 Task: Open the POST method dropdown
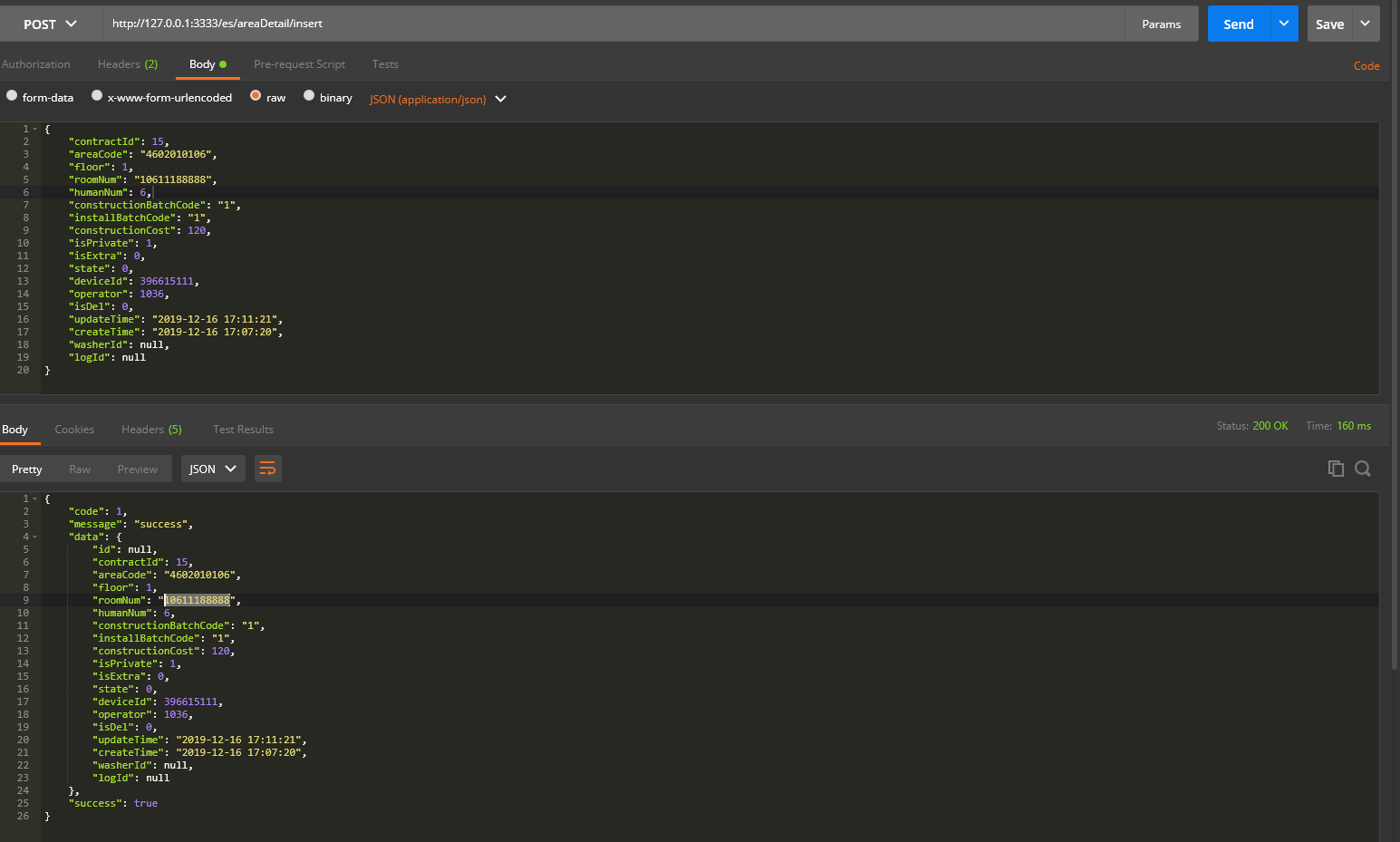click(51, 24)
